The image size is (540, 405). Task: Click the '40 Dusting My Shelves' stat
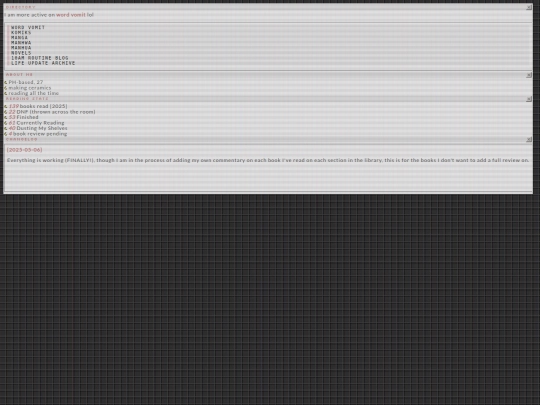(x=38, y=128)
